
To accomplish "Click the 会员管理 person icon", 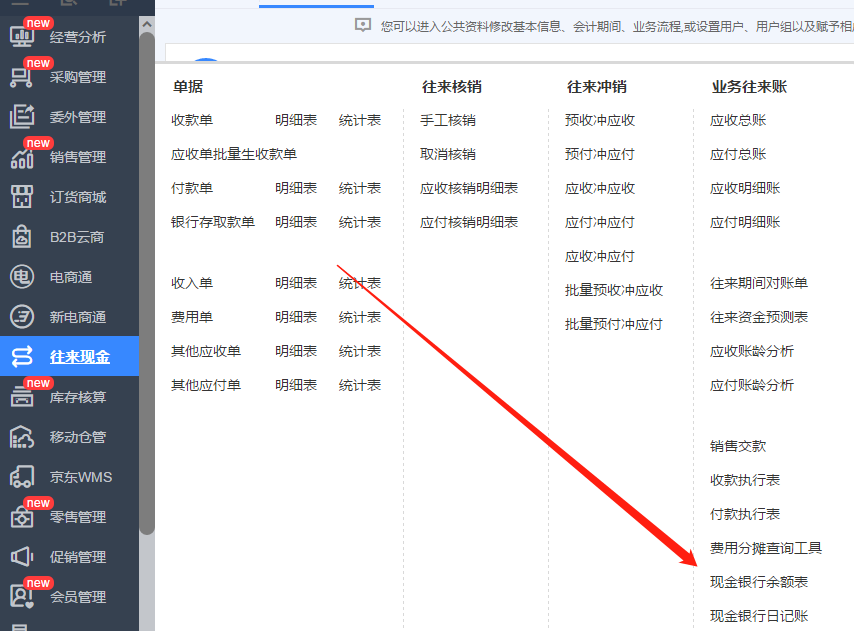I will 22,597.
